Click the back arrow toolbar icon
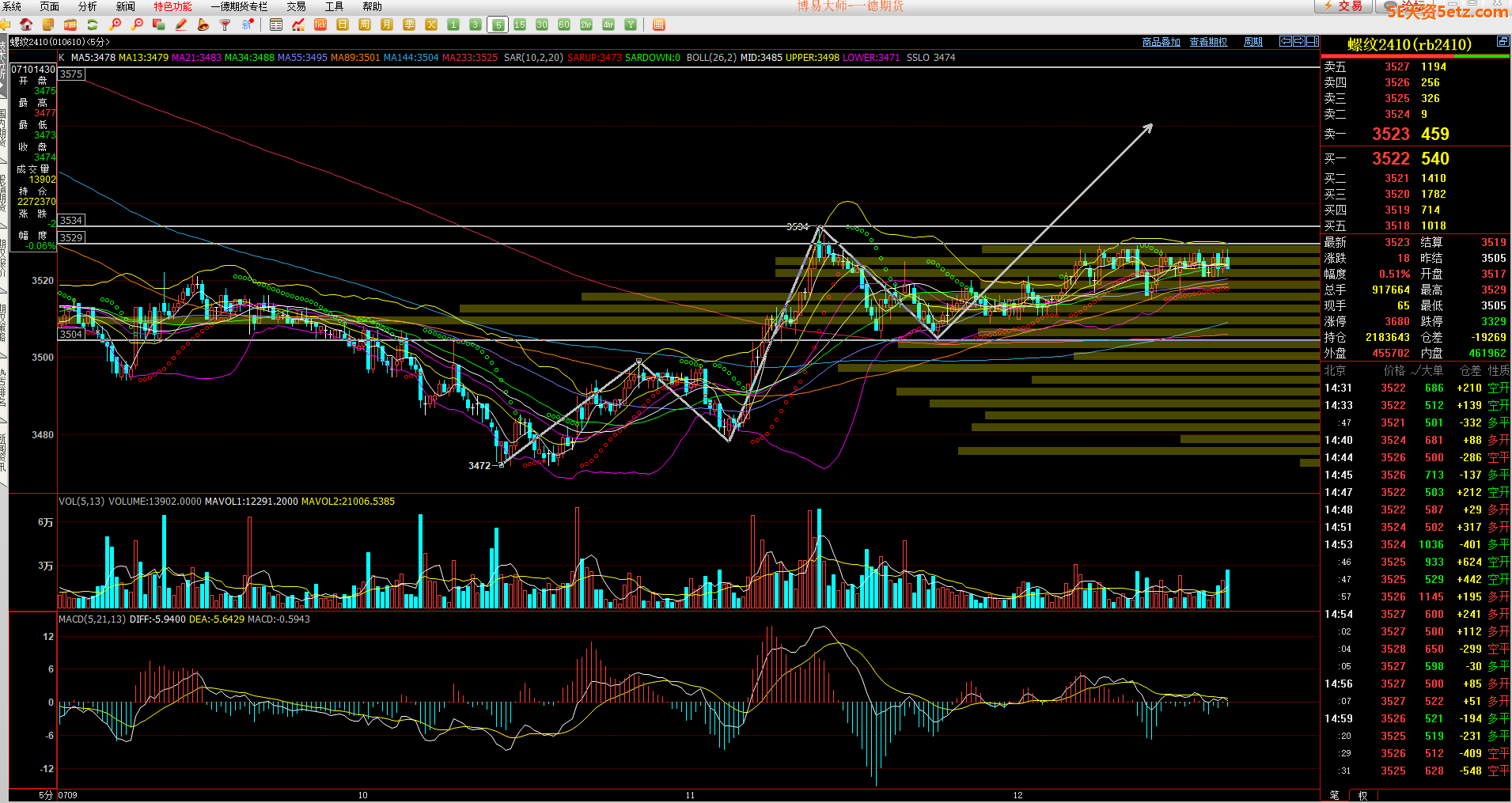Screen dimensions: 1512x803 pos(5,25)
